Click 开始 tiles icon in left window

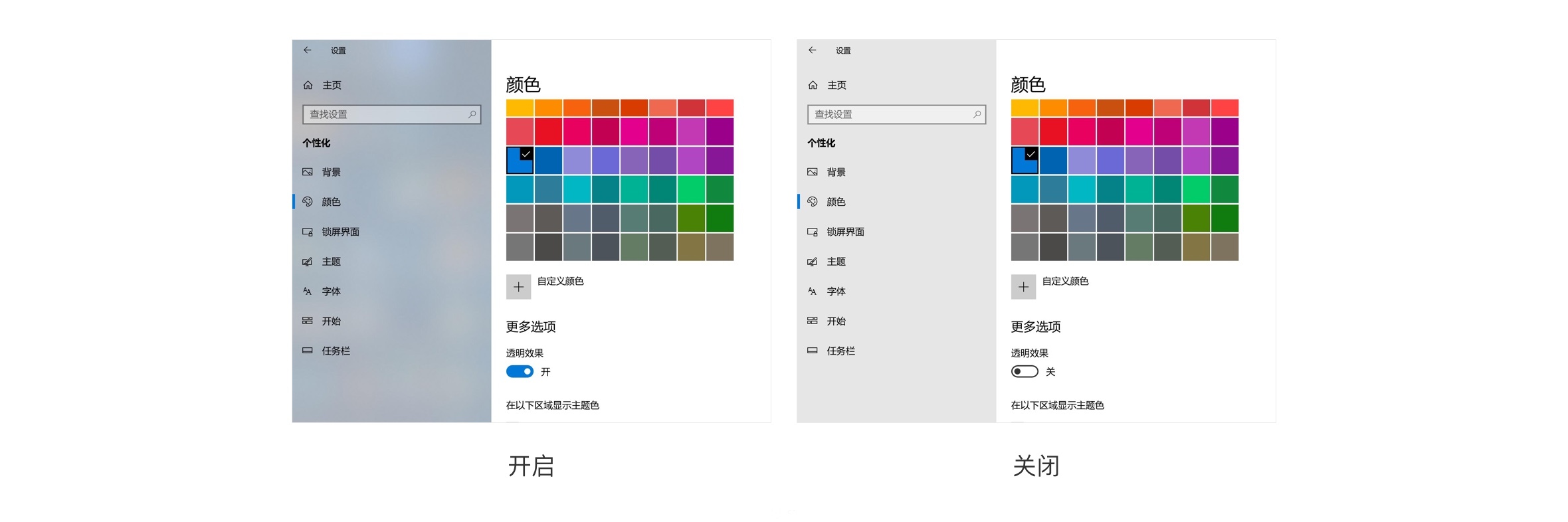pyautogui.click(x=308, y=321)
